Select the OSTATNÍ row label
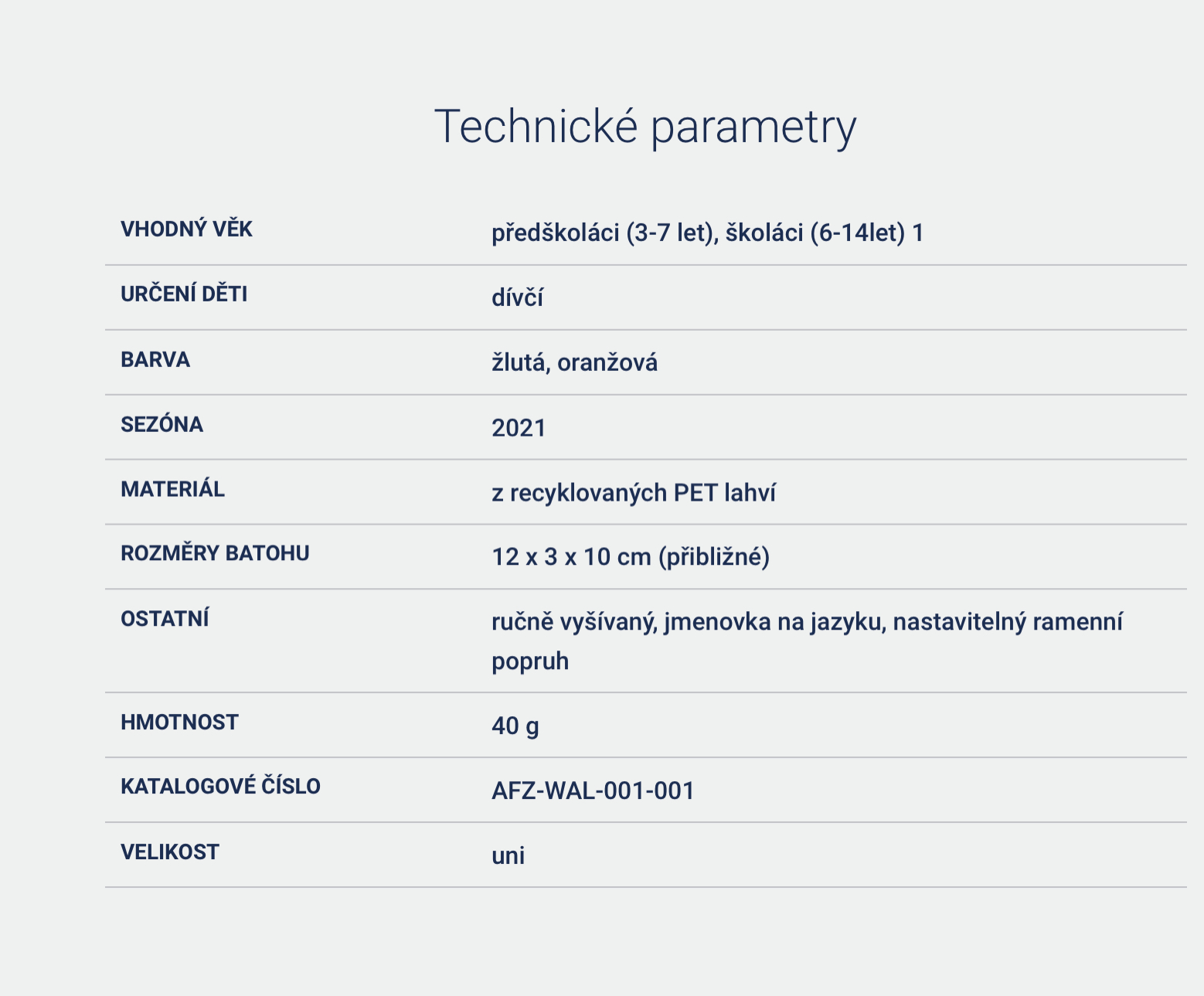 (x=165, y=619)
